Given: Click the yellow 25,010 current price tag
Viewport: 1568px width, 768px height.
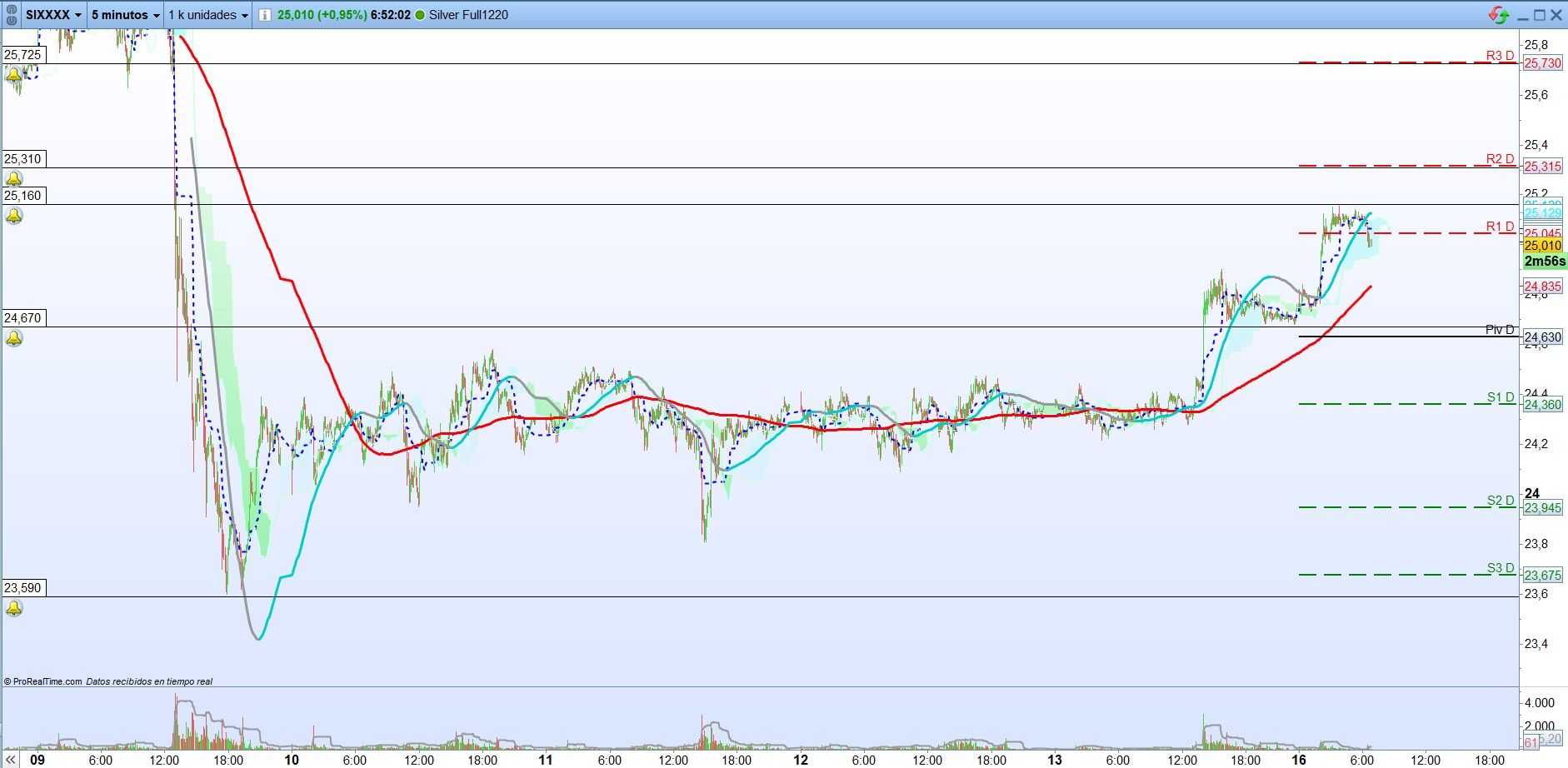Looking at the screenshot, I should click(1542, 246).
